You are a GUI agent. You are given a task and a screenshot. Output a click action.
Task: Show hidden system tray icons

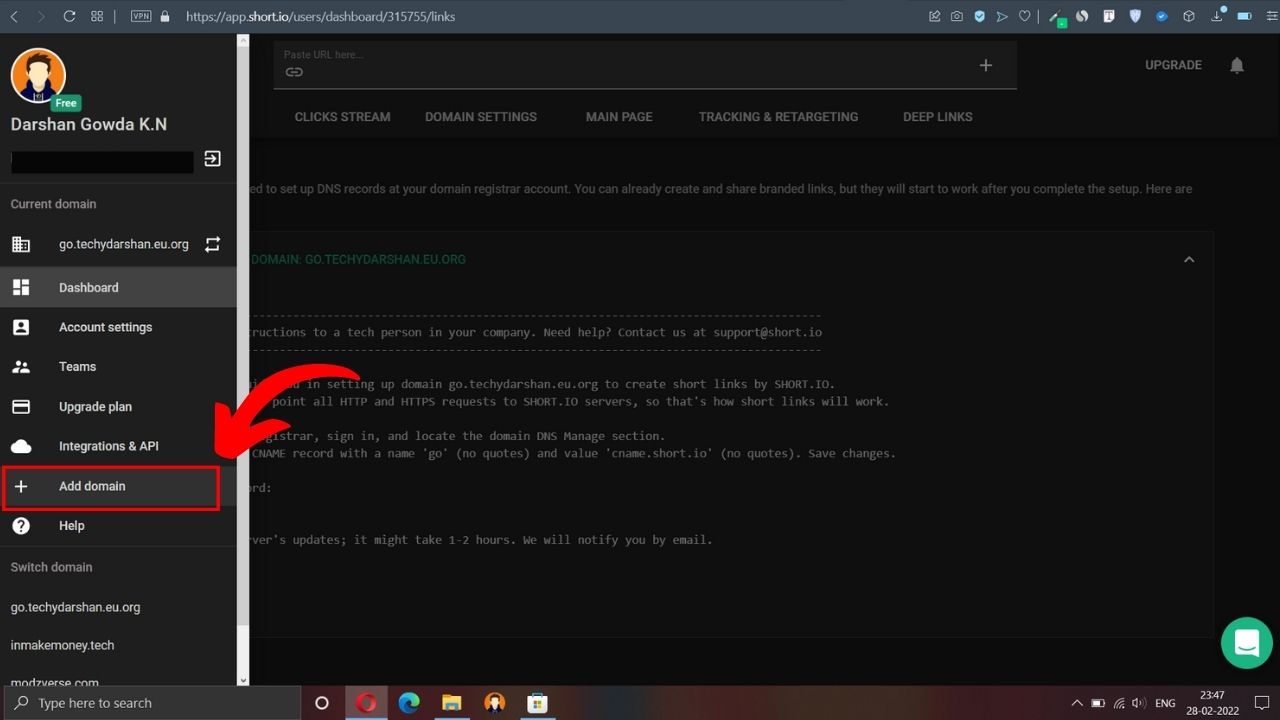(1077, 703)
